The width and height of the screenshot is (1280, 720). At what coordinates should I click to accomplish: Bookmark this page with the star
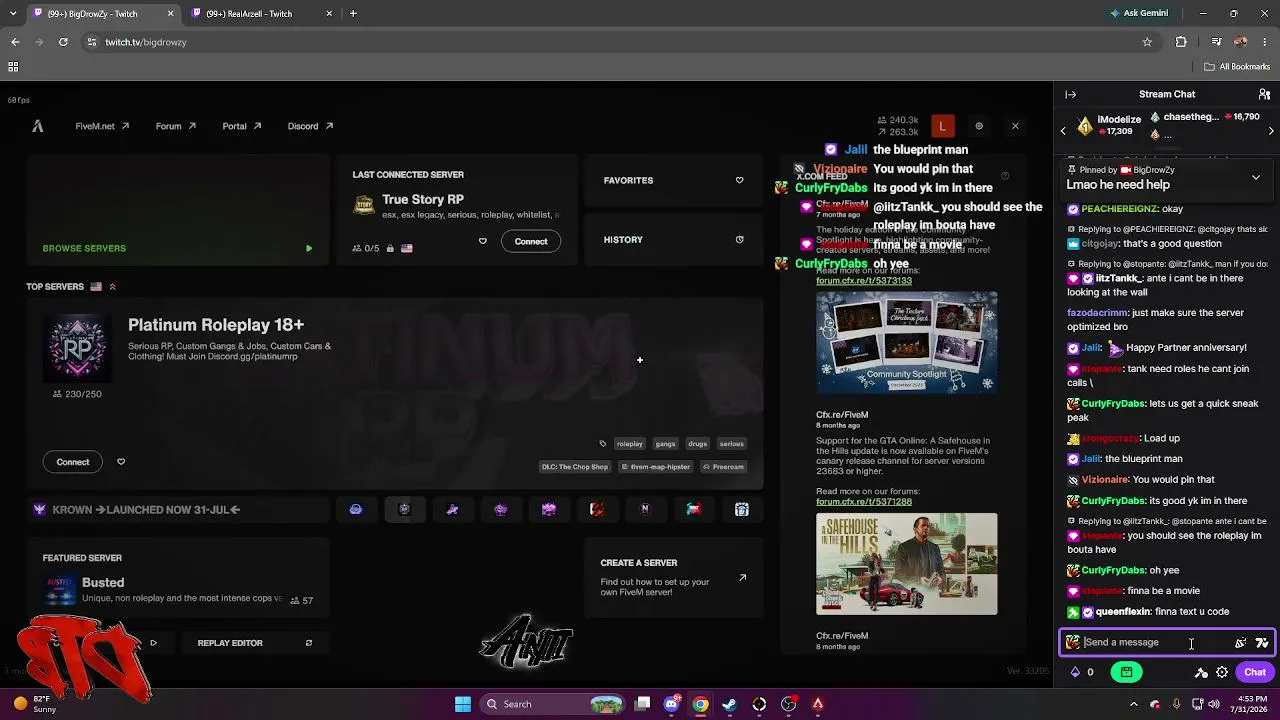tap(1147, 42)
